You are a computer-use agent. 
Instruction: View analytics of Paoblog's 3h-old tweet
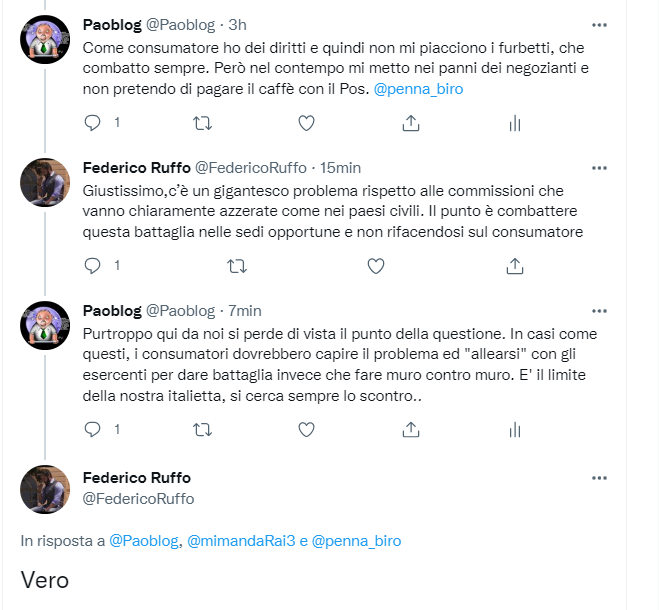pos(515,123)
